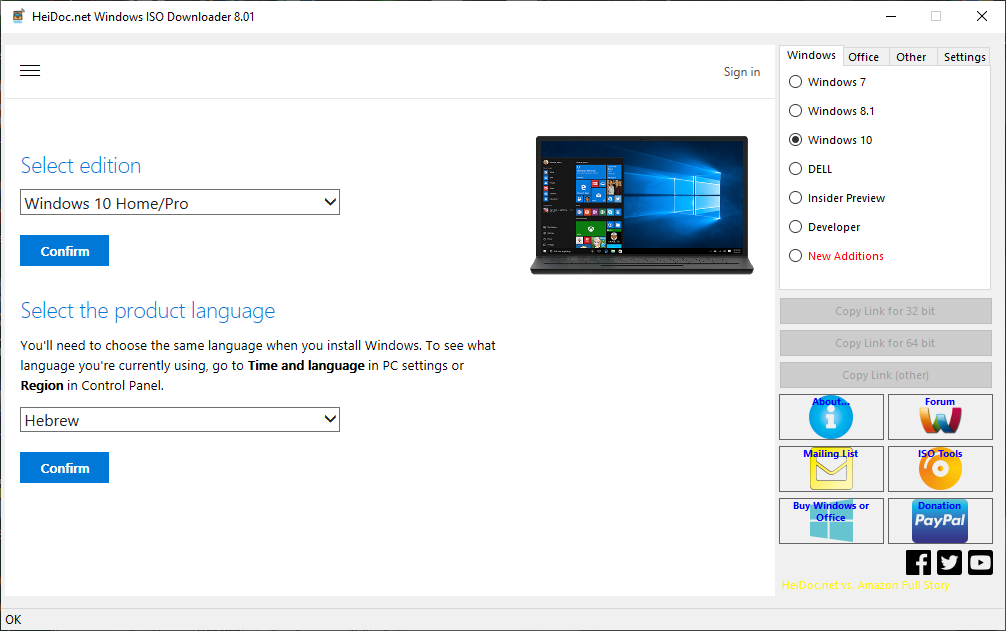Click the OK status bar text
Viewport: 1006px width, 631px height.
click(13, 619)
